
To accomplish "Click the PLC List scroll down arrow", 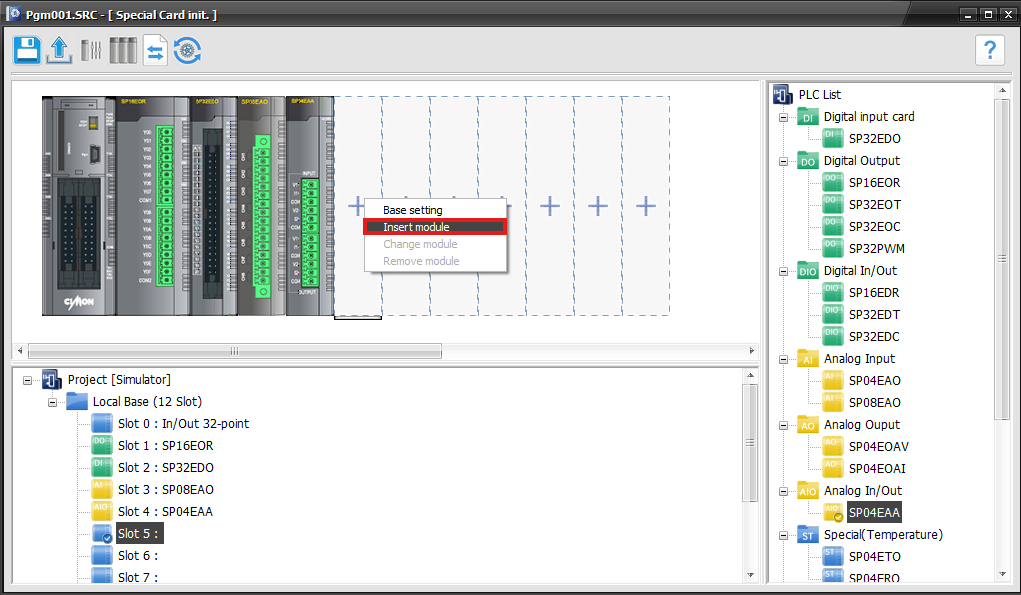I will [1002, 574].
